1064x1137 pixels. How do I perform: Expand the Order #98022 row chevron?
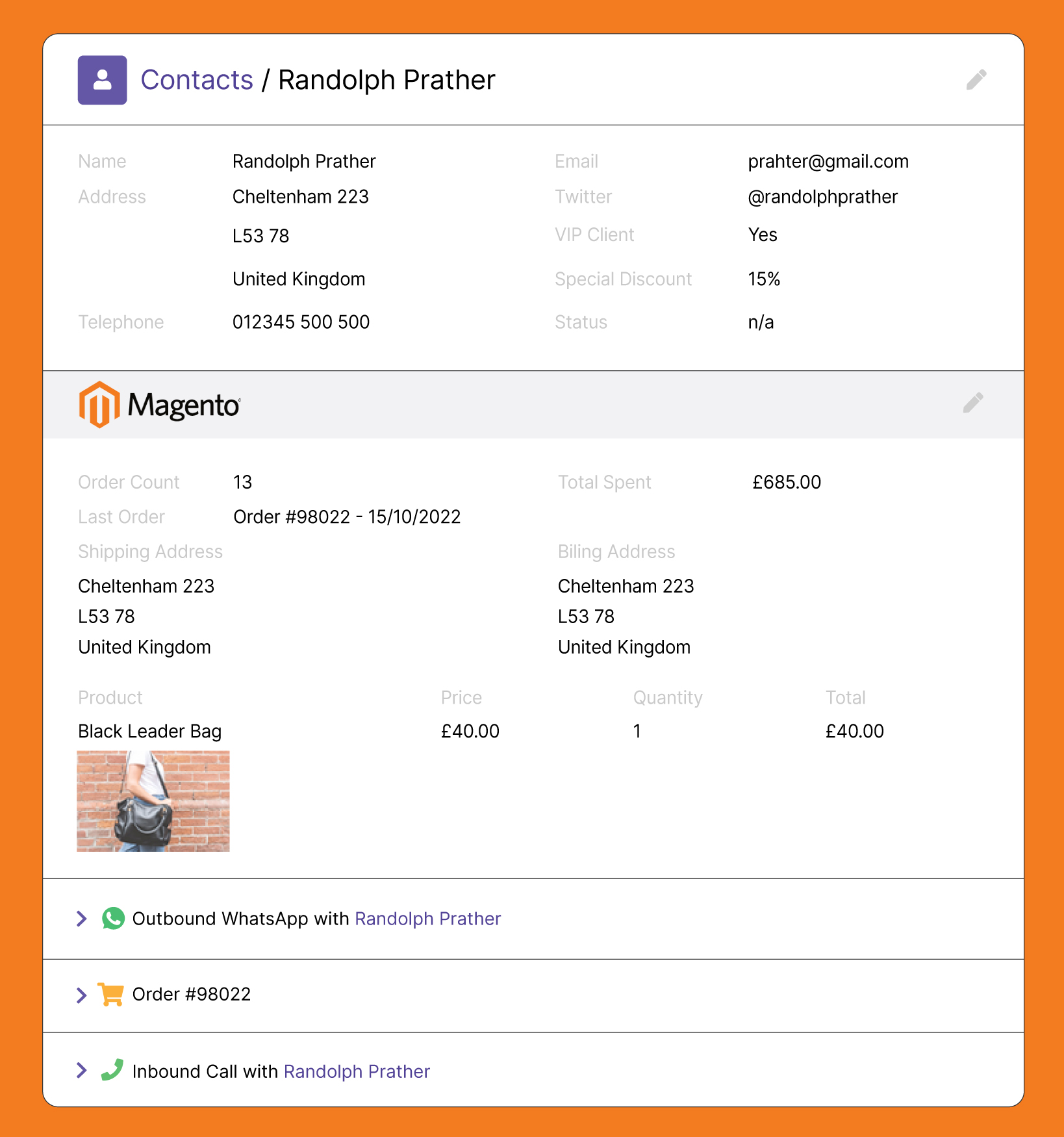click(x=82, y=995)
